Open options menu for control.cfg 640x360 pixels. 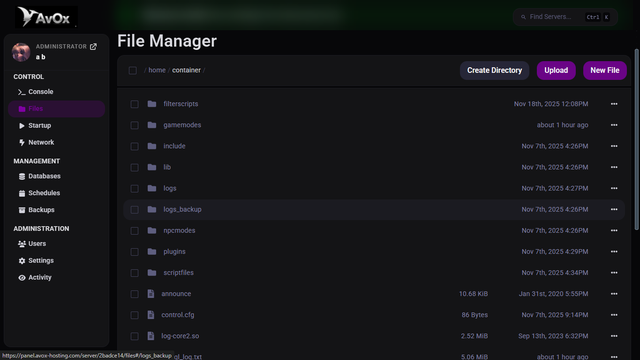coord(614,315)
